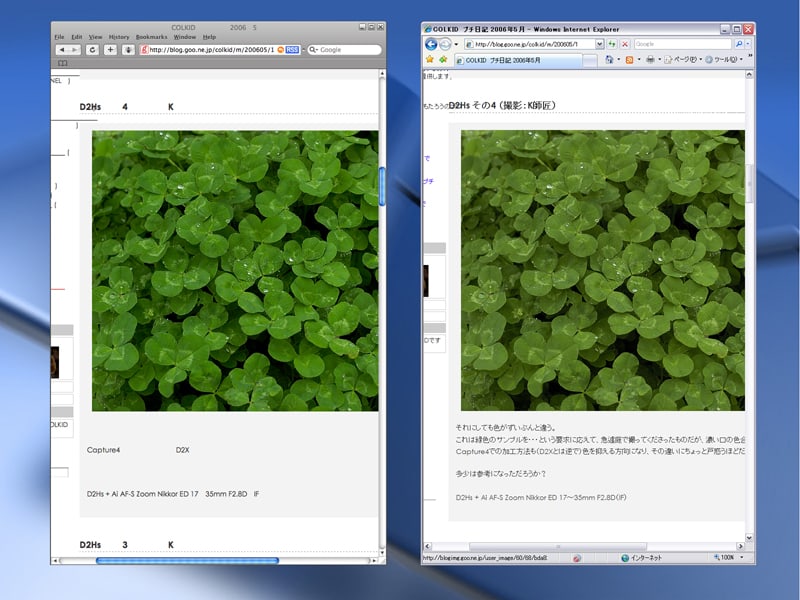The height and width of the screenshot is (600, 800).
Task: Open Safari's bookmarks book icon
Action: [62, 63]
